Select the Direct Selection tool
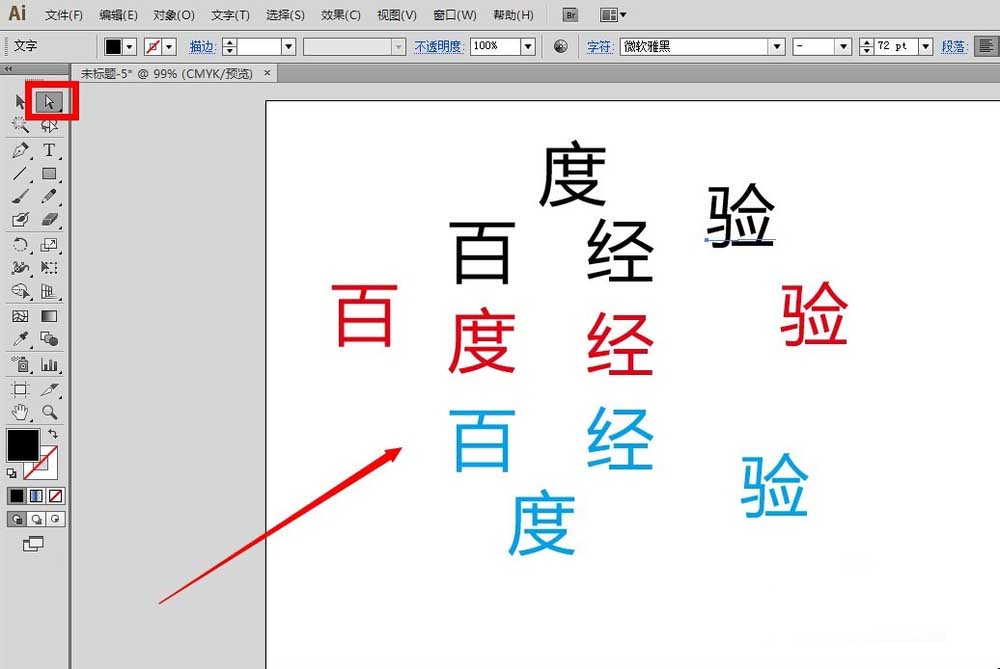The height and width of the screenshot is (669, 1000). (x=50, y=102)
